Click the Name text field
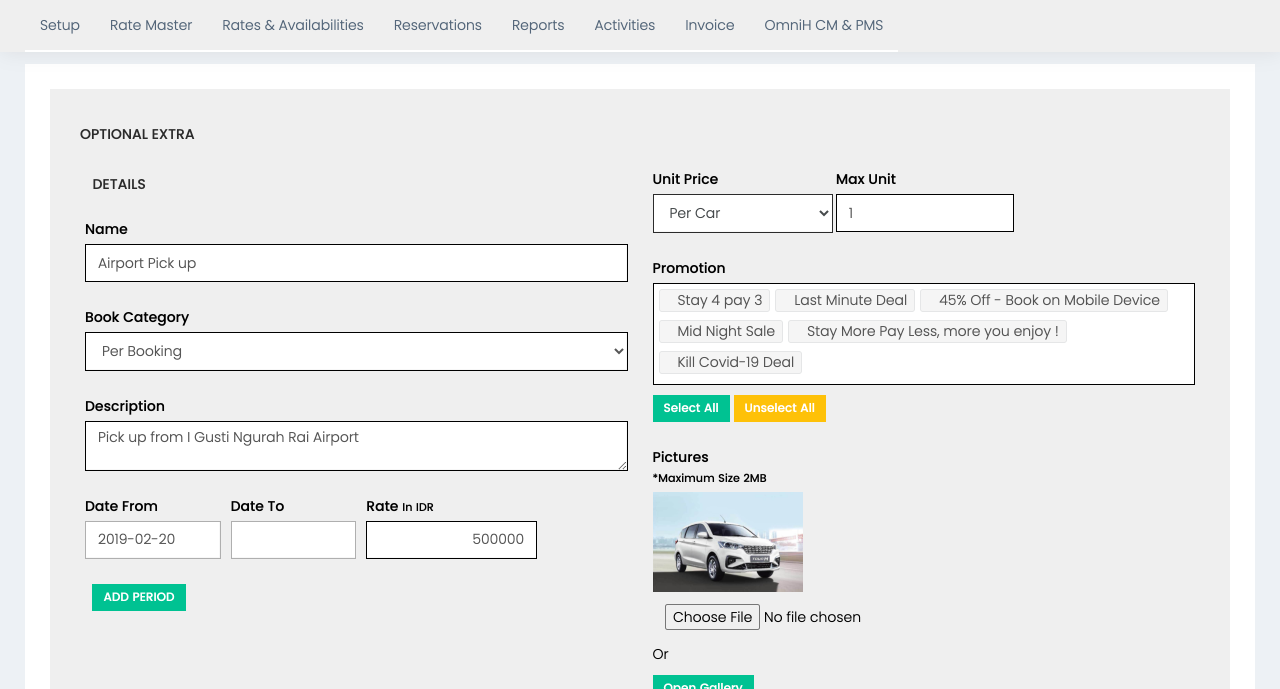The height and width of the screenshot is (689, 1280). pos(356,263)
